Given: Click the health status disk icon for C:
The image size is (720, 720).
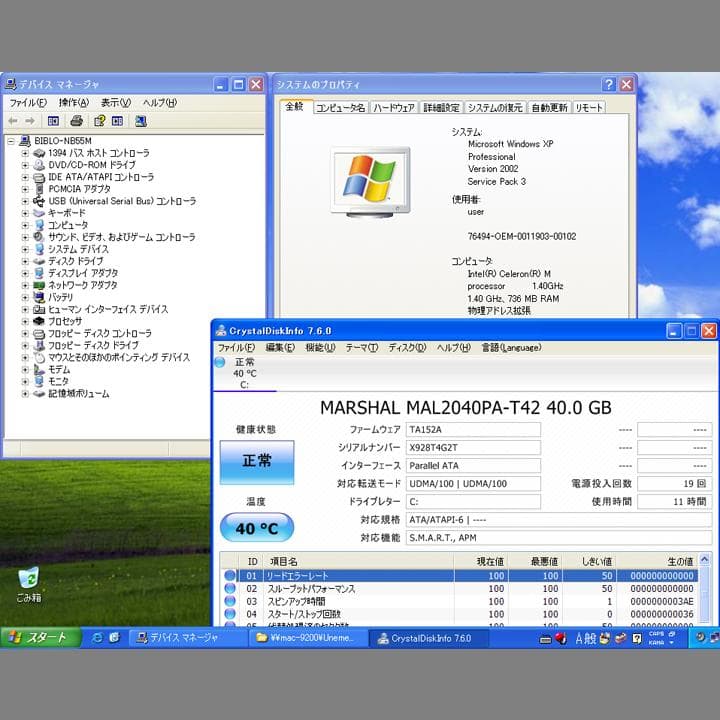Looking at the screenshot, I should coord(220,362).
